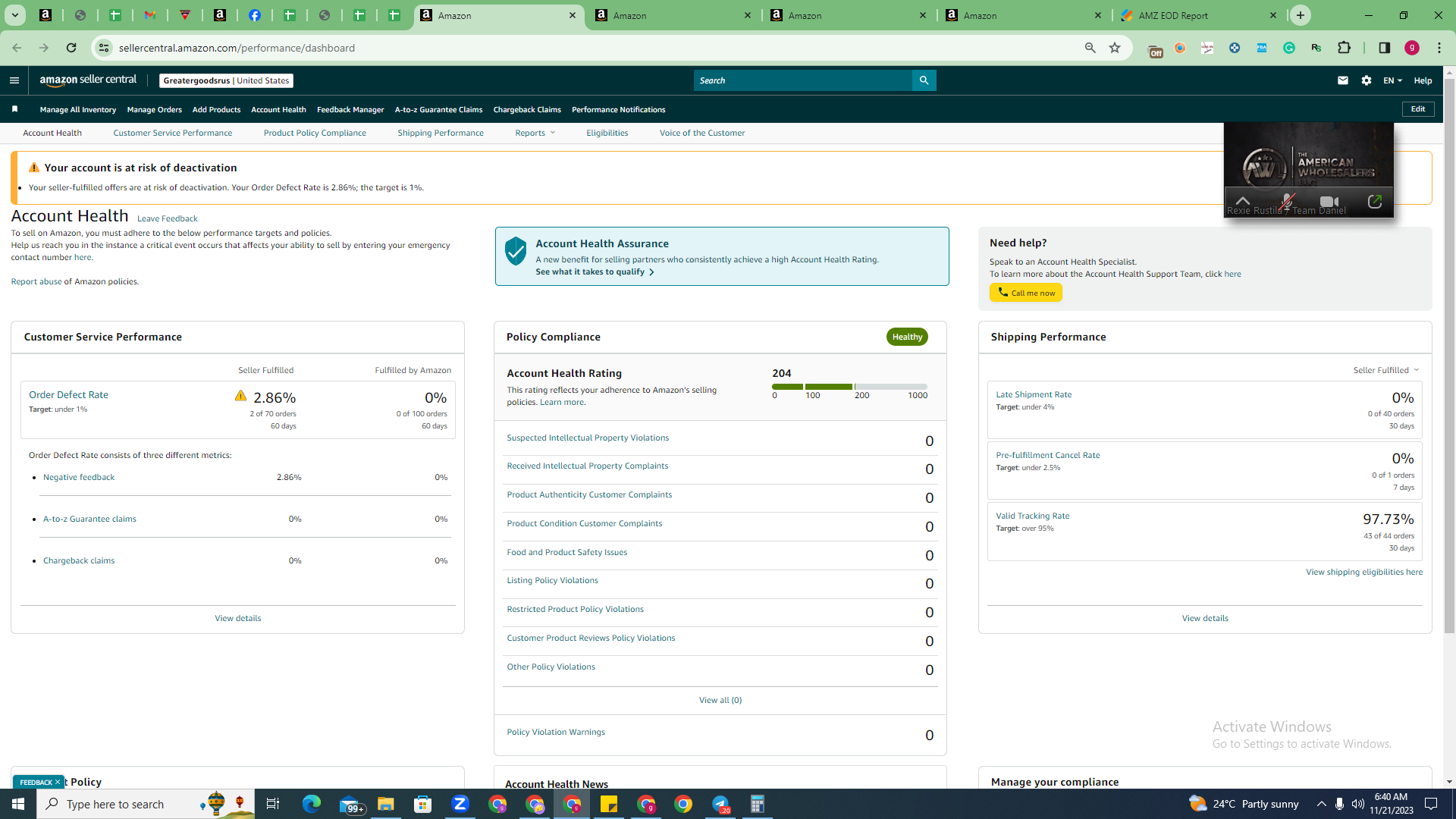
Task: Click the volume icon in the system tray
Action: (1357, 804)
